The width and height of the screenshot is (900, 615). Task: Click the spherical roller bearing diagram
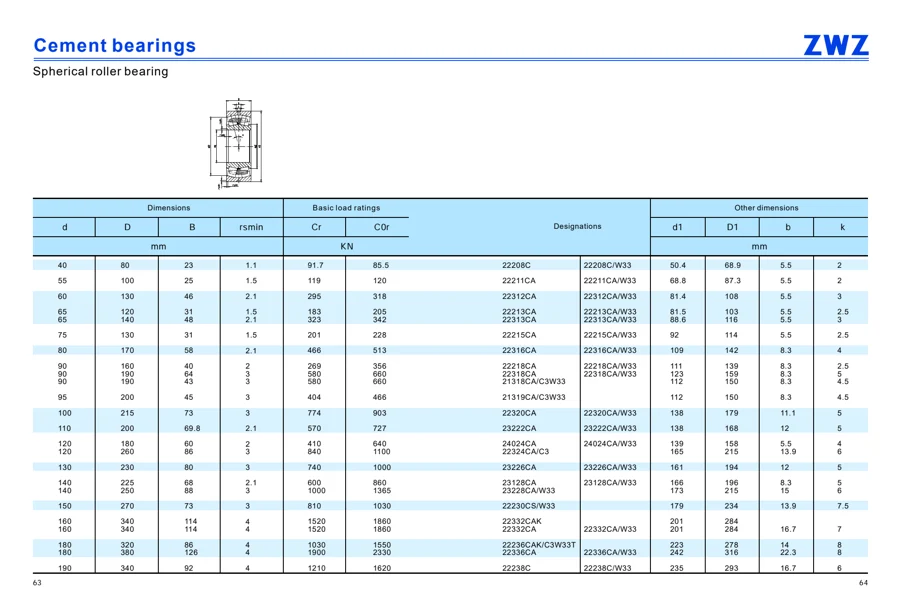click(x=235, y=144)
